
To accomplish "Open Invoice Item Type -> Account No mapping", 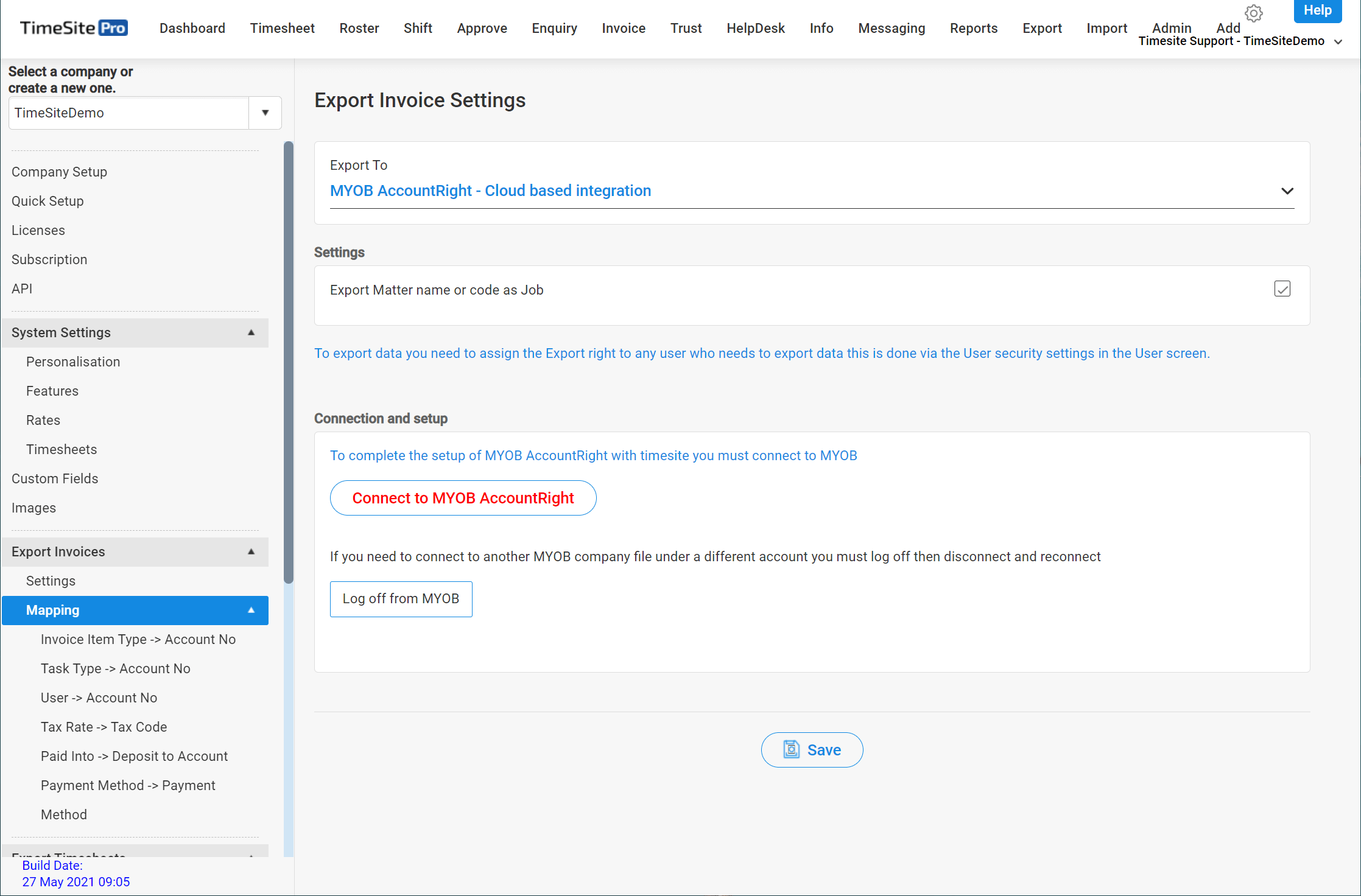I will pos(138,639).
